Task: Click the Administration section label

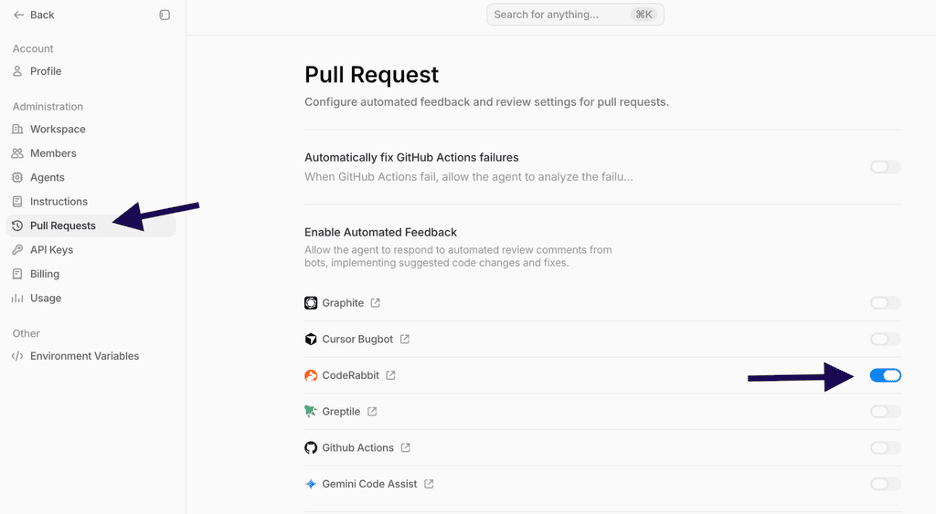Action: pos(48,107)
